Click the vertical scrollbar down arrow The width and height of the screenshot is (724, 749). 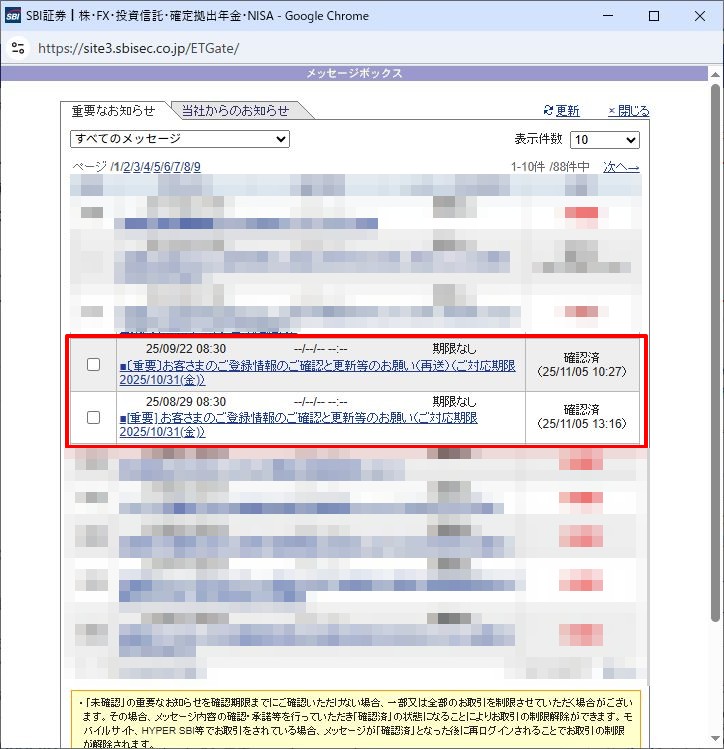pos(715,740)
